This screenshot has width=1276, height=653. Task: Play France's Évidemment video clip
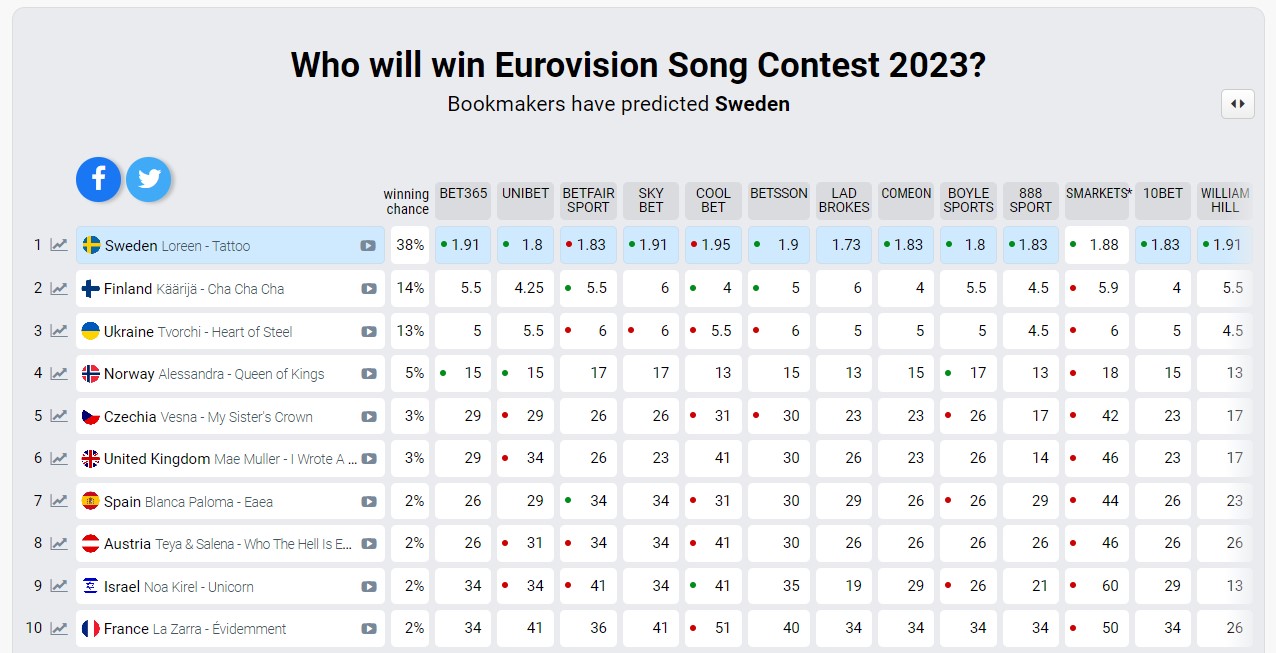coord(368,629)
